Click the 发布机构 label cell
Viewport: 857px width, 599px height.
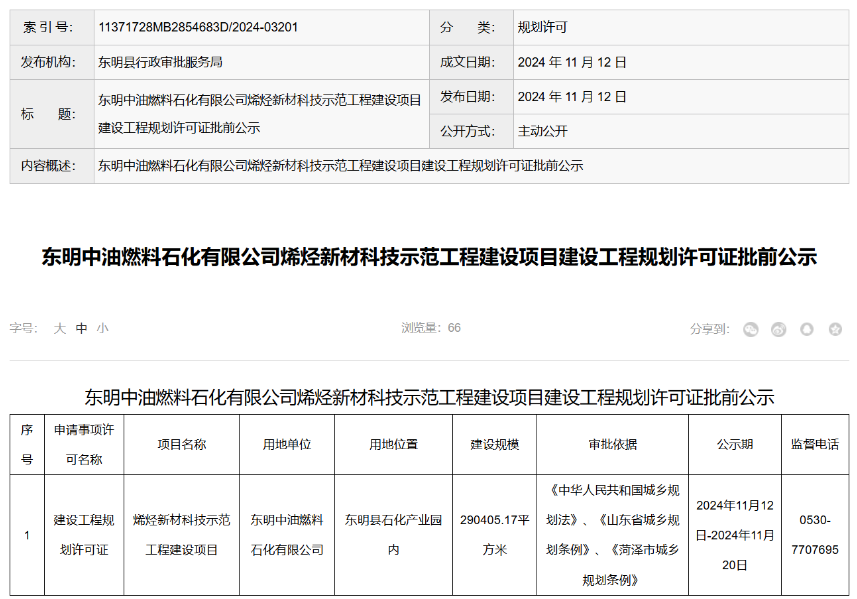tap(52, 62)
